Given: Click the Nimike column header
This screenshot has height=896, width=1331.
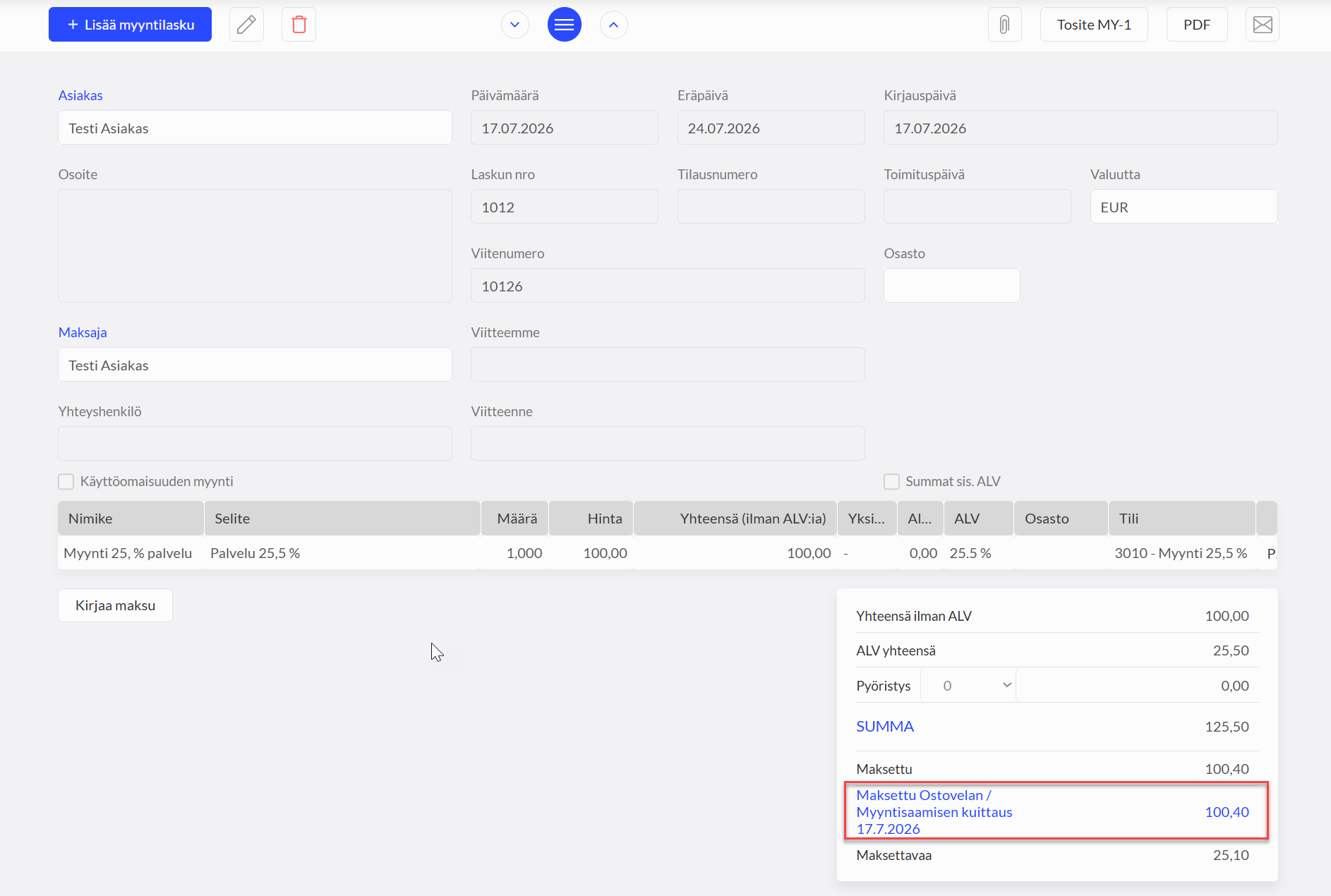Looking at the screenshot, I should (x=131, y=519).
